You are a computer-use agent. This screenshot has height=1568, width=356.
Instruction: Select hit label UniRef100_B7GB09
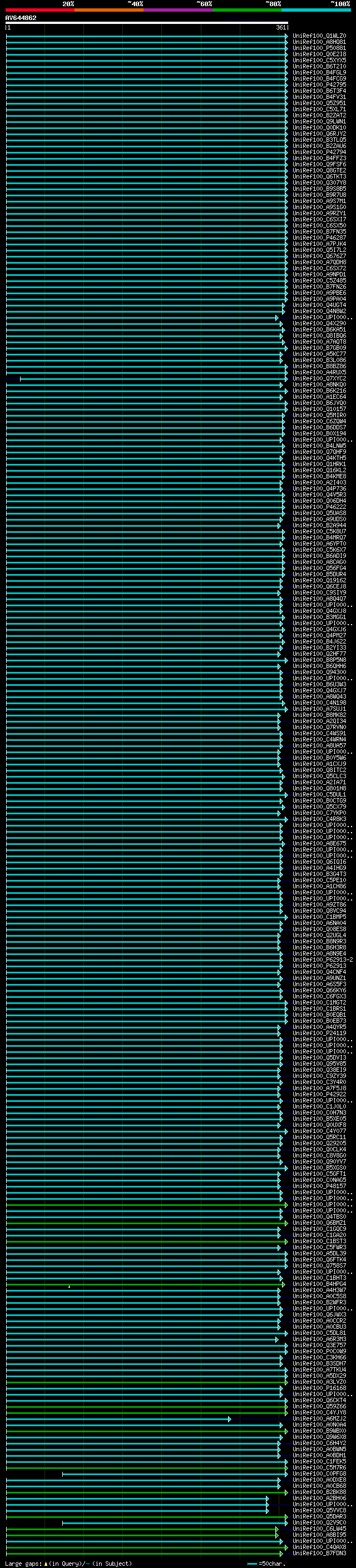tap(319, 348)
